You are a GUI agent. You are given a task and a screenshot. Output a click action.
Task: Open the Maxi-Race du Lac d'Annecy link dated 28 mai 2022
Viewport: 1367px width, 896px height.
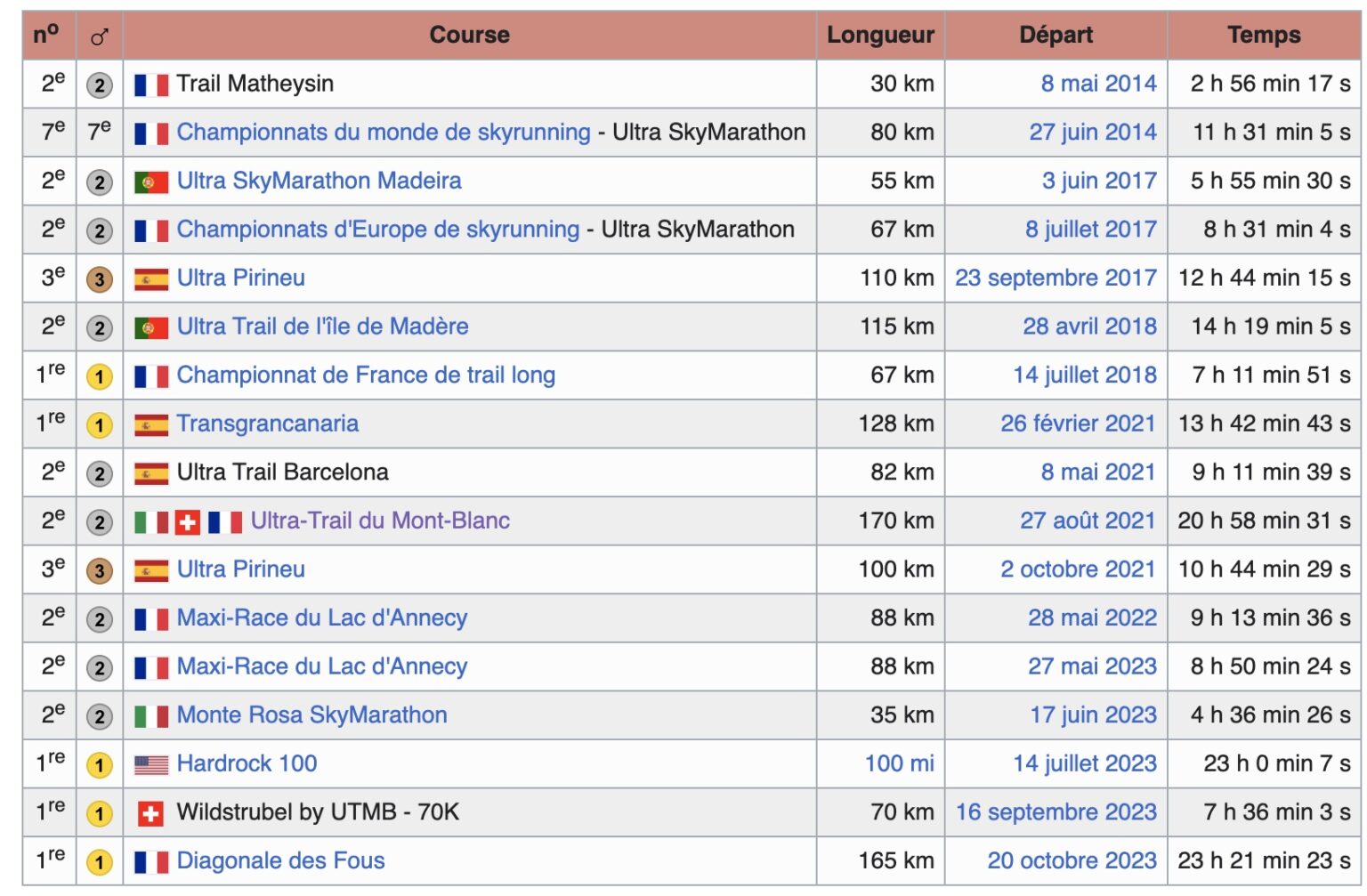322,618
